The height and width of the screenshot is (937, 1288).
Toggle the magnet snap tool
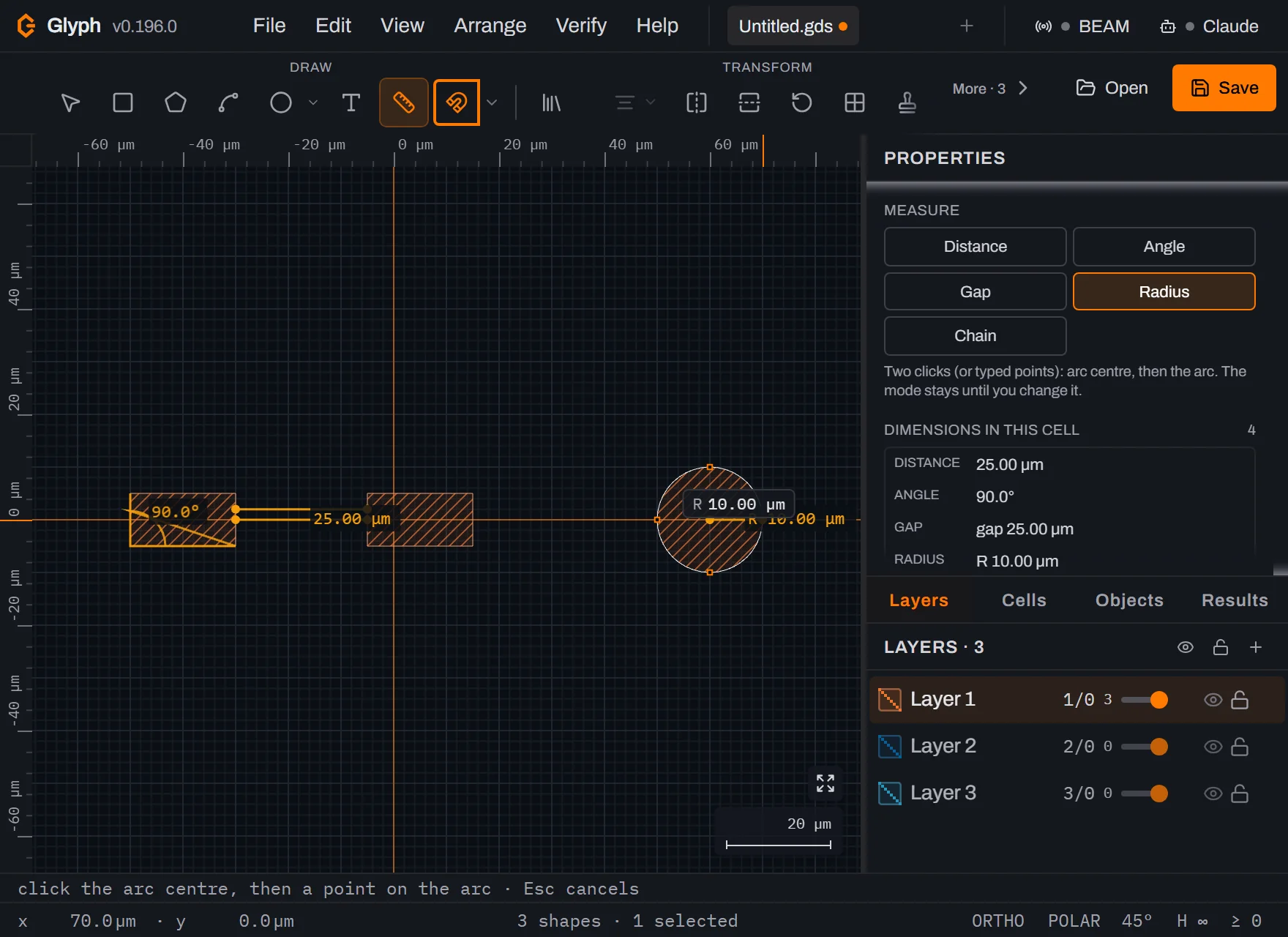click(x=457, y=102)
